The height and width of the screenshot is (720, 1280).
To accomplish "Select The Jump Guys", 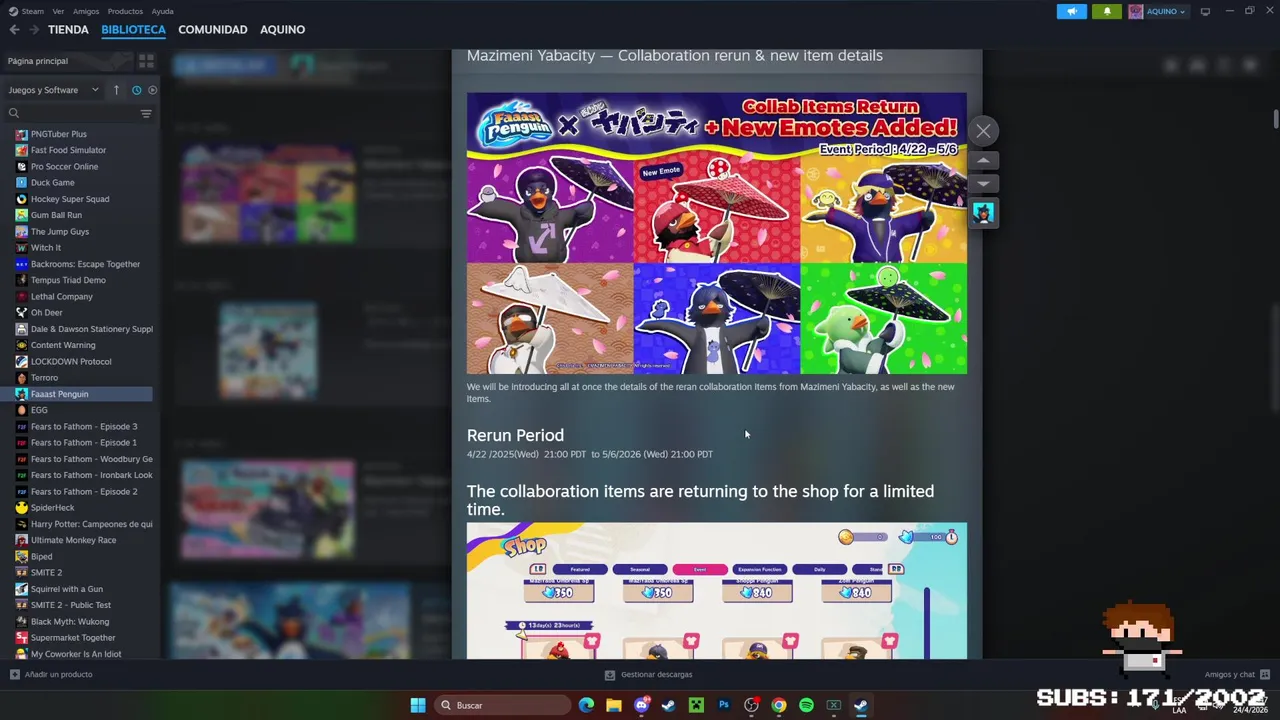I will click(x=59, y=232).
